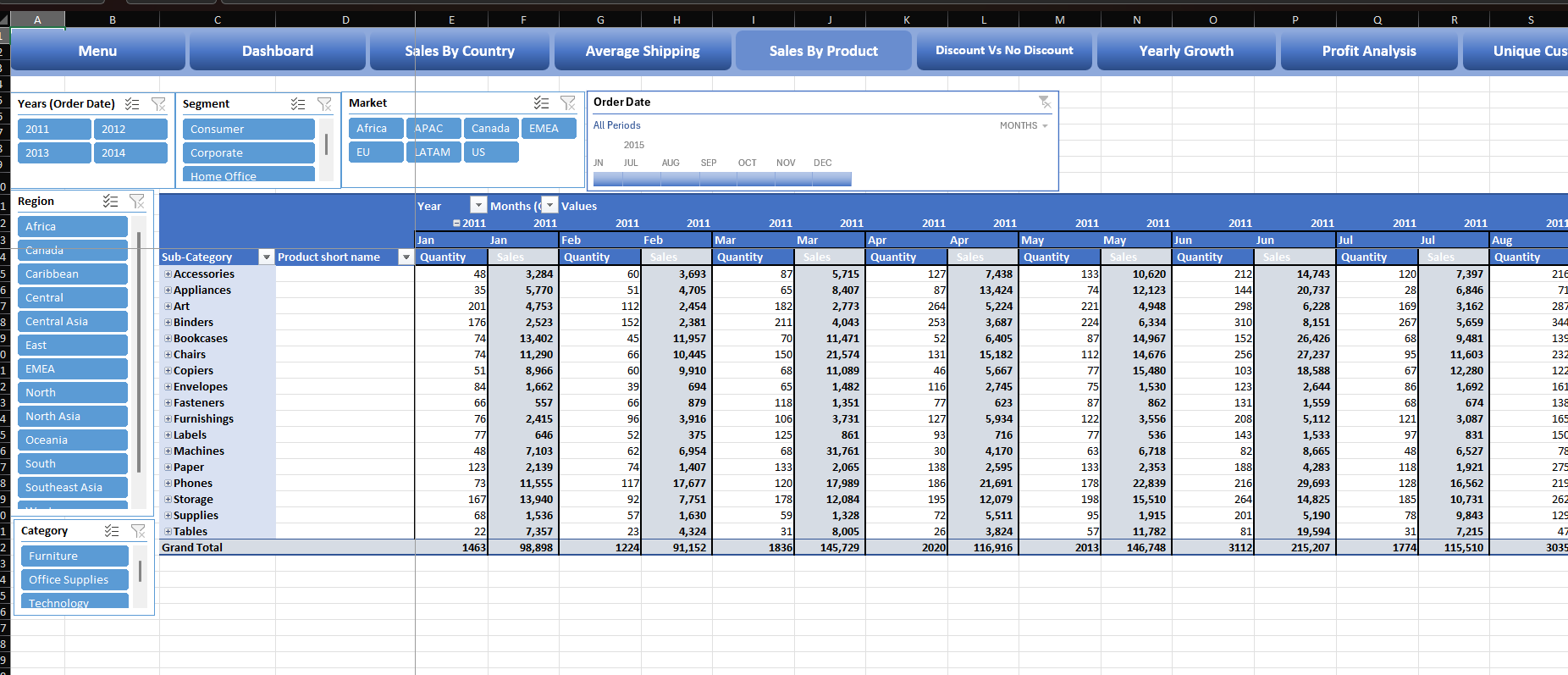
Task: Open the Dashboard tab
Action: point(278,51)
